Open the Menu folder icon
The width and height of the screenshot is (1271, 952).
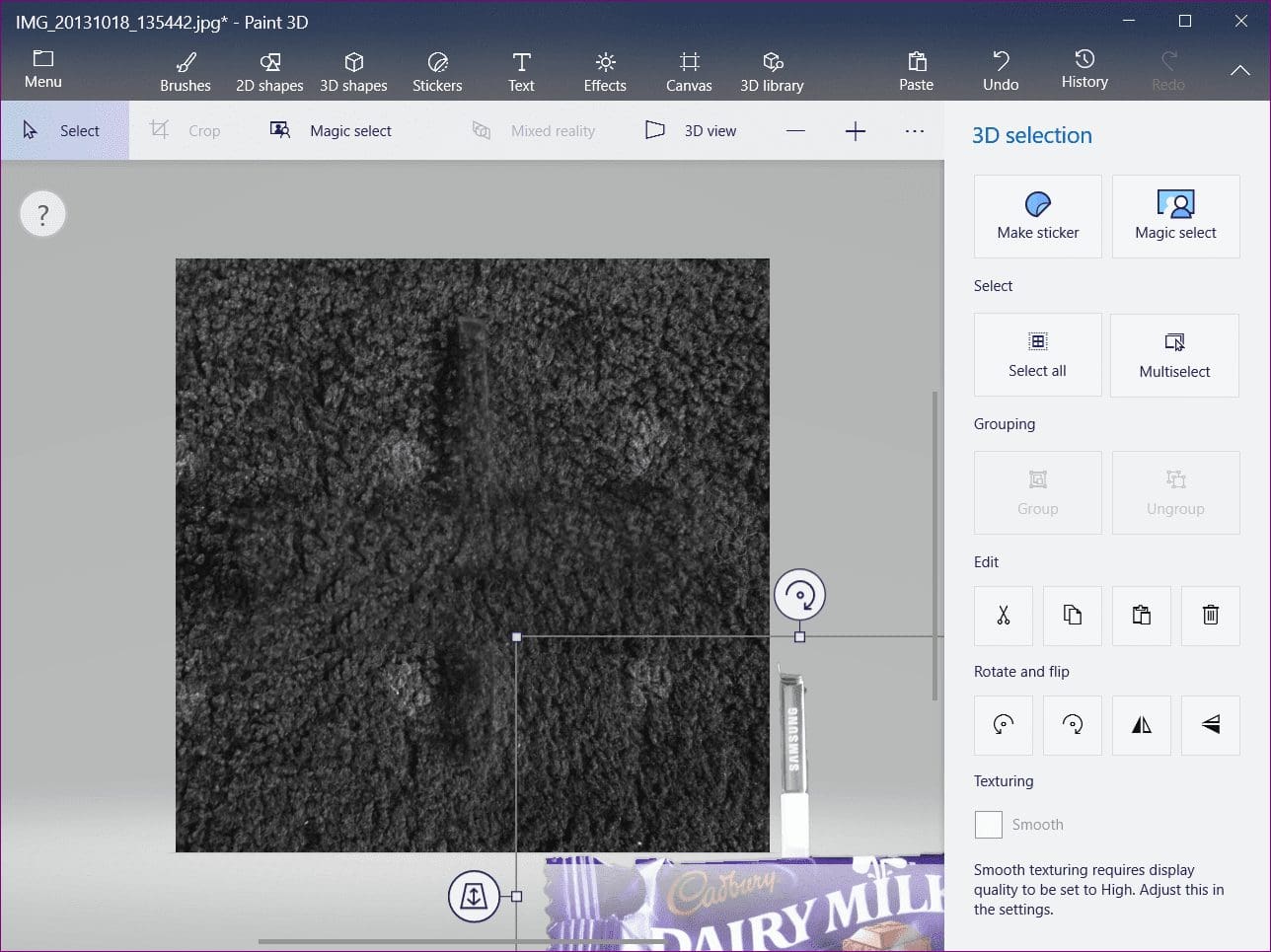pyautogui.click(x=42, y=59)
